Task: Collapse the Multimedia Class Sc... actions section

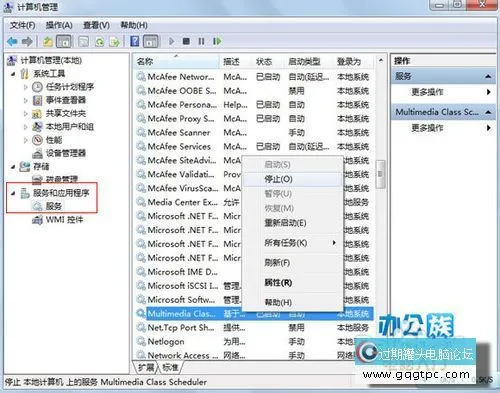Action: click(488, 112)
